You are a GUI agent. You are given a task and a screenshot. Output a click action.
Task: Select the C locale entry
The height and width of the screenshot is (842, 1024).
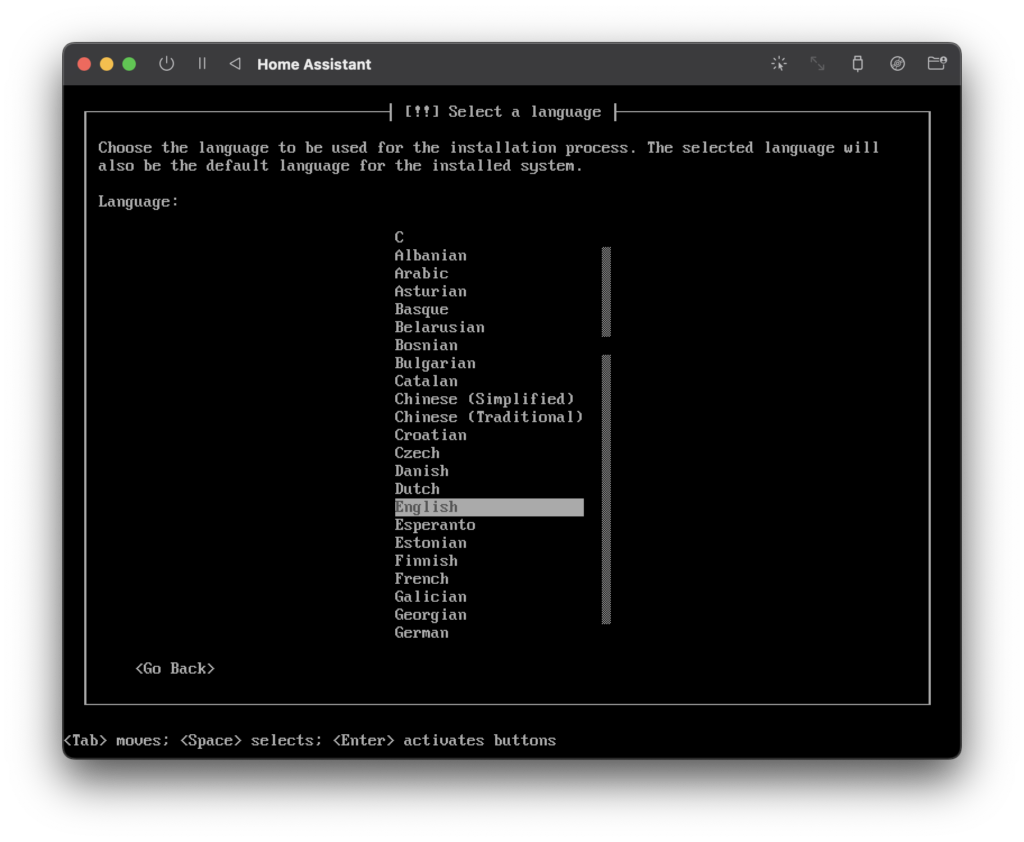pos(399,237)
